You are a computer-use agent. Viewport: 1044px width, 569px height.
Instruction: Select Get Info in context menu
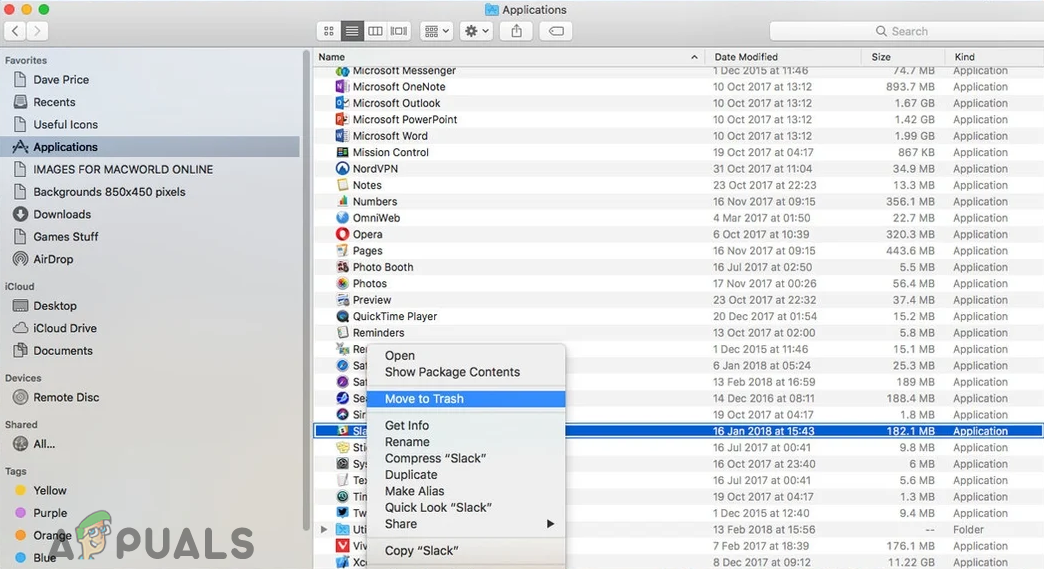(407, 426)
